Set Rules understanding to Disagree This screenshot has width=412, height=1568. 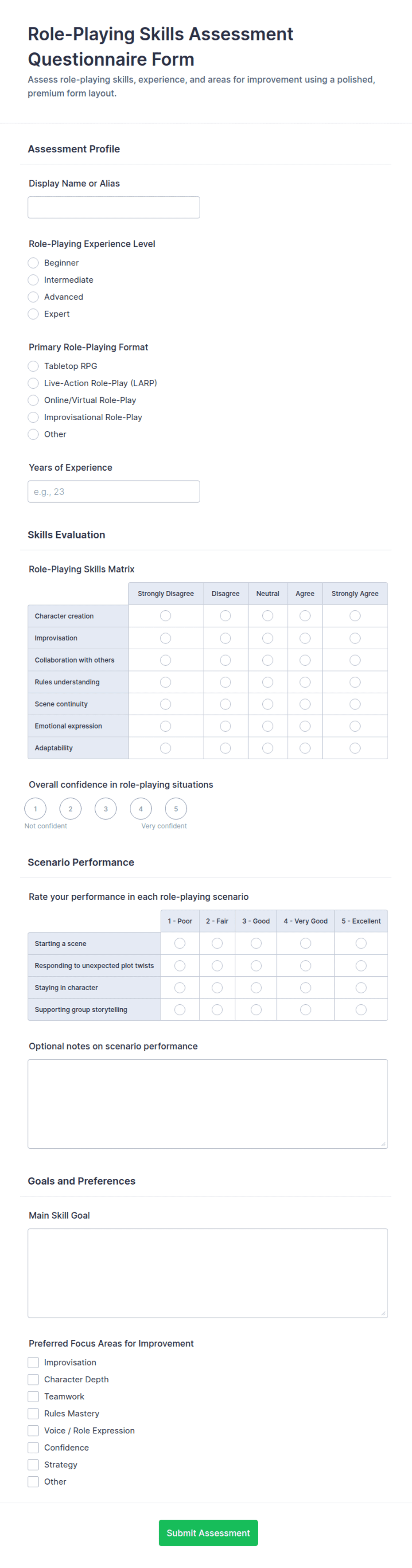tap(225, 682)
